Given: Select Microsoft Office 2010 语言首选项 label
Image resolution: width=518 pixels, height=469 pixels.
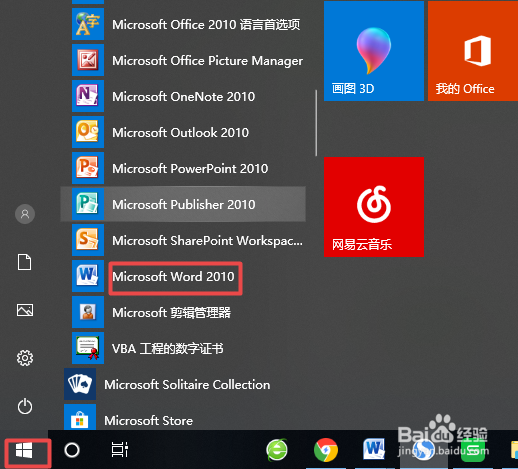Looking at the screenshot, I should [x=206, y=25].
